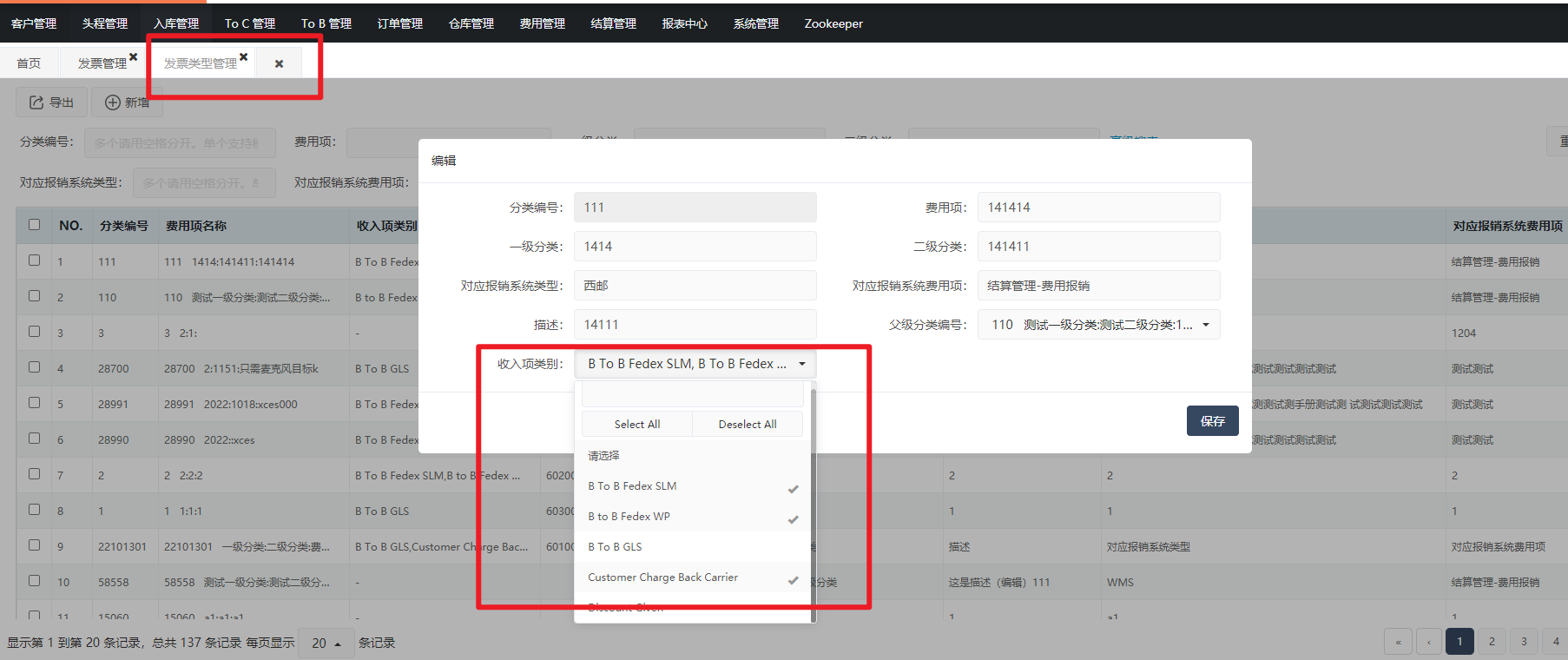The height and width of the screenshot is (660, 1568).
Task: Click the 描述 field showing 14111
Action: (x=695, y=325)
